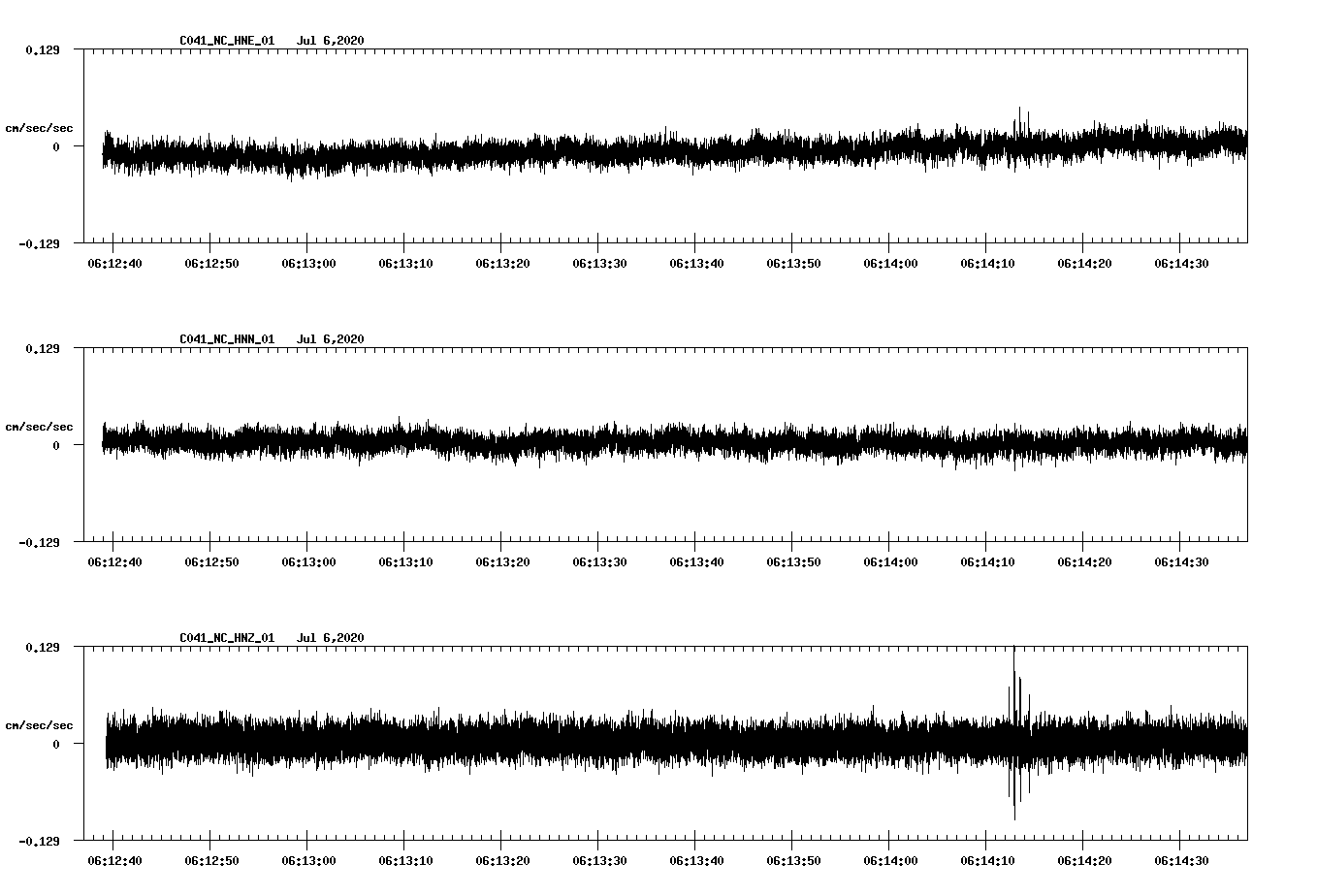Image resolution: width=1317 pixels, height=896 pixels.
Task: Pick the 06:13:50 time label under the HNZ plot
Action: click(793, 860)
